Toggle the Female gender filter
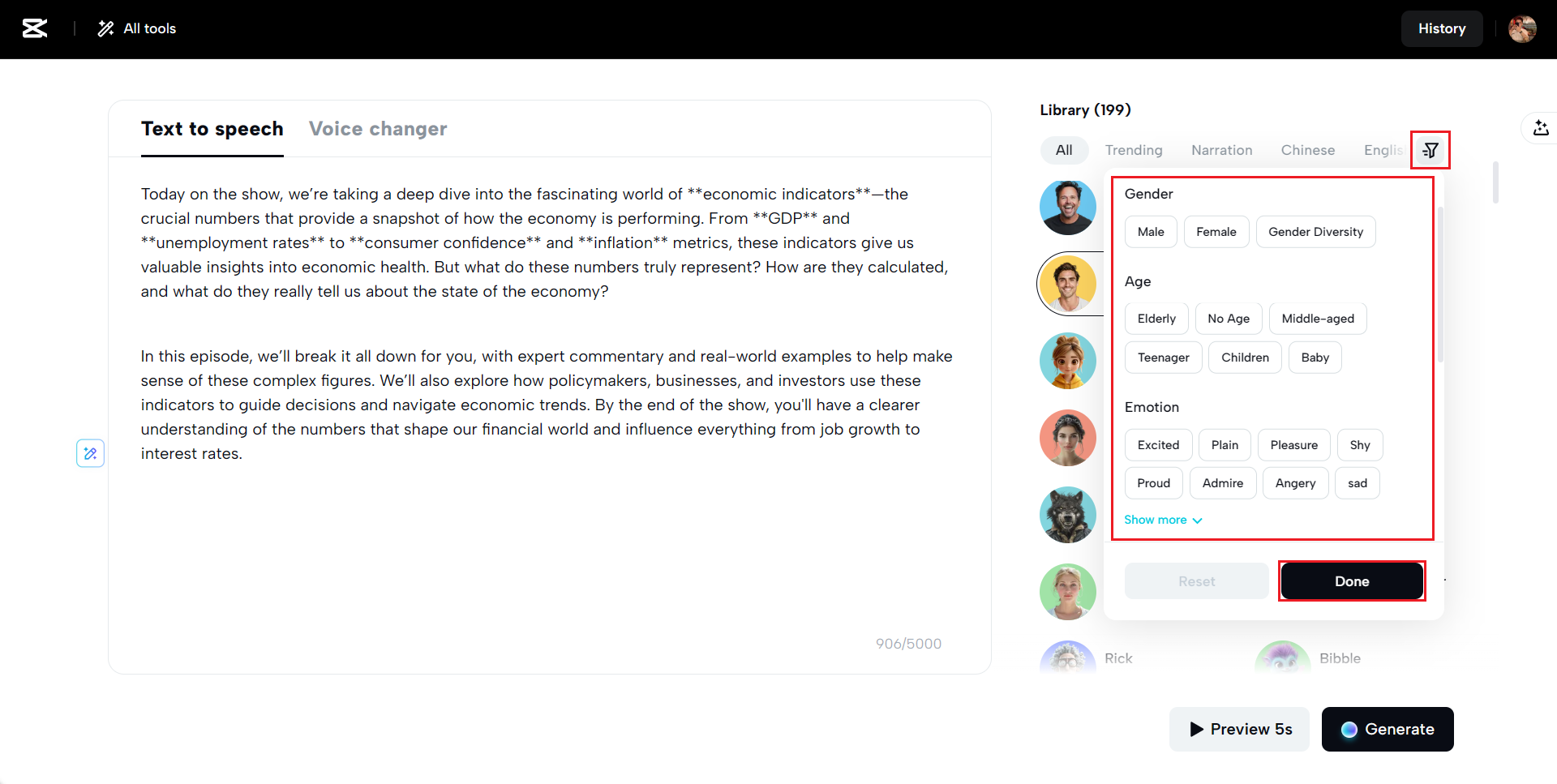 tap(1216, 232)
